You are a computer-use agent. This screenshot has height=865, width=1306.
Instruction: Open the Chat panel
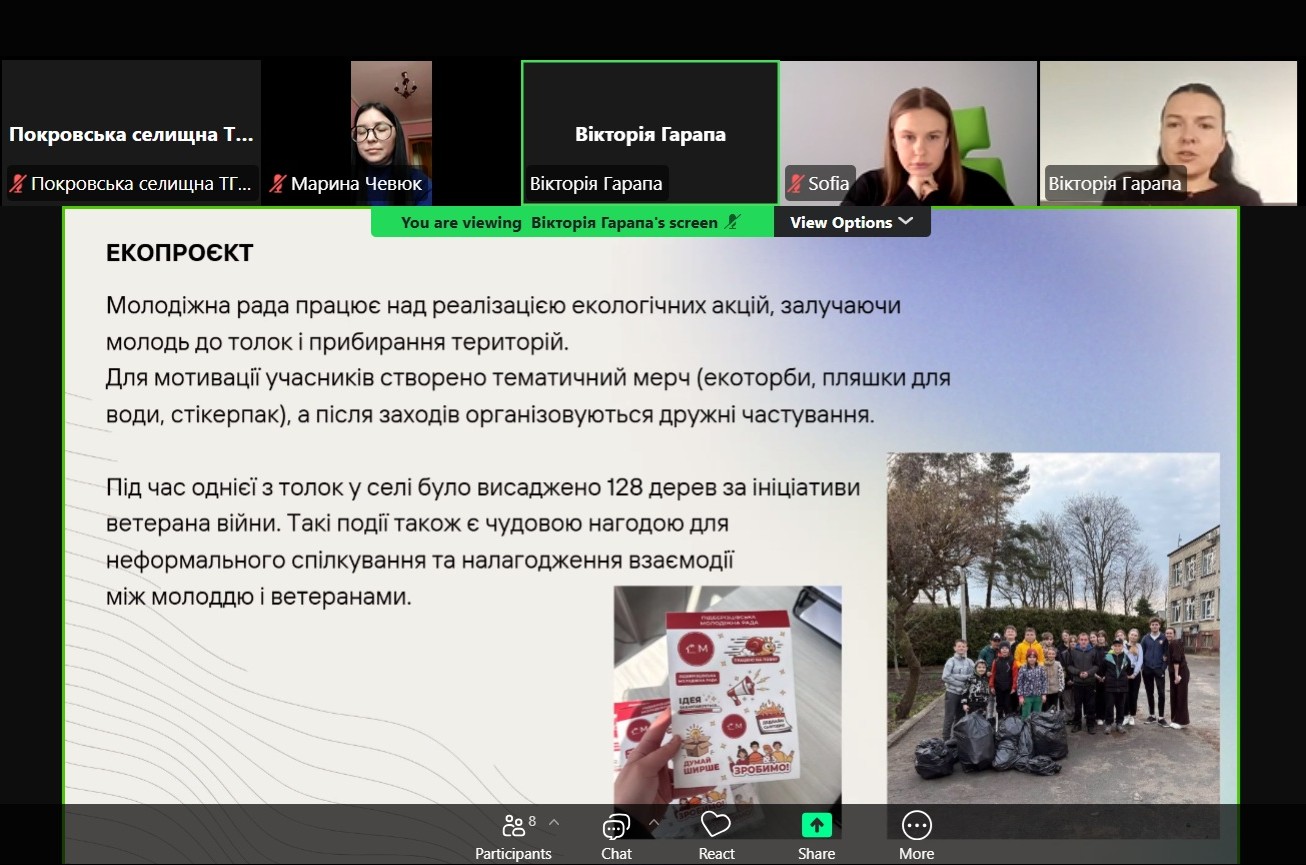[x=616, y=826]
